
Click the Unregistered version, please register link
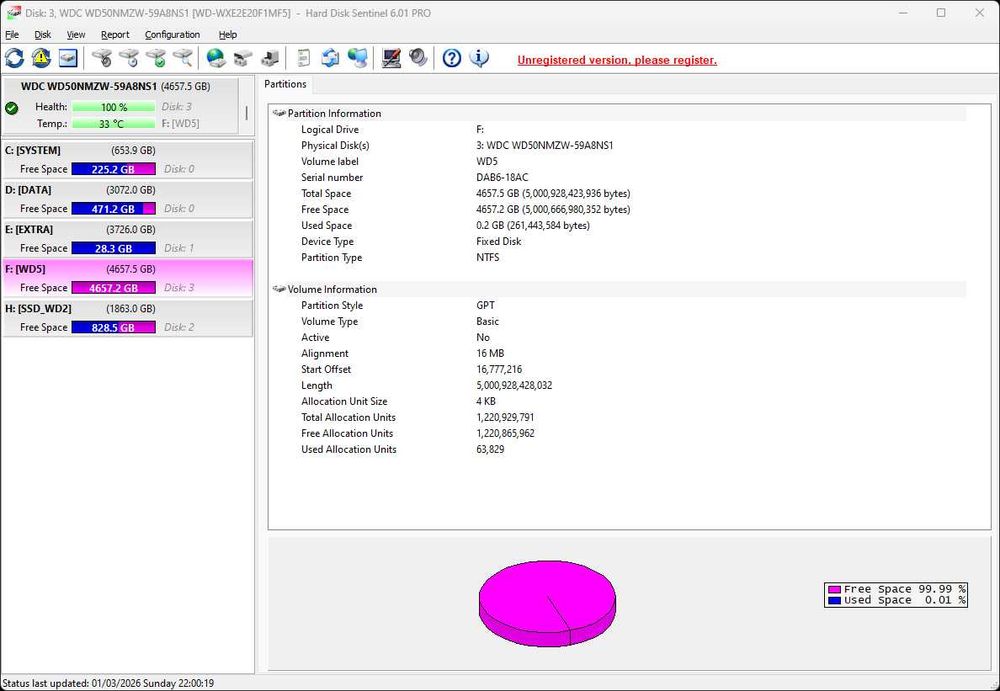pos(617,60)
